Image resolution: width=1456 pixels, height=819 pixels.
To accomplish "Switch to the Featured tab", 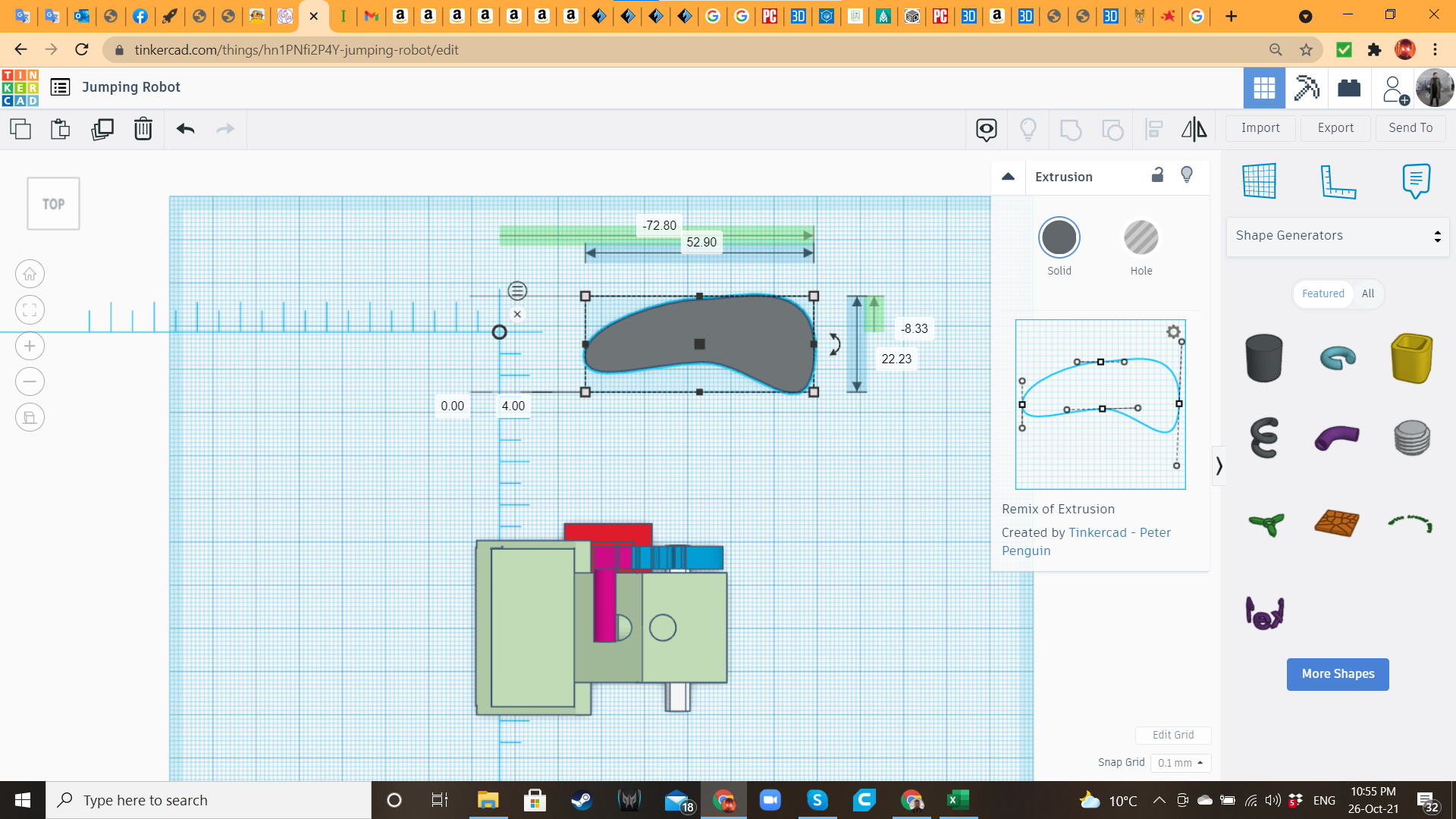I will [x=1323, y=293].
